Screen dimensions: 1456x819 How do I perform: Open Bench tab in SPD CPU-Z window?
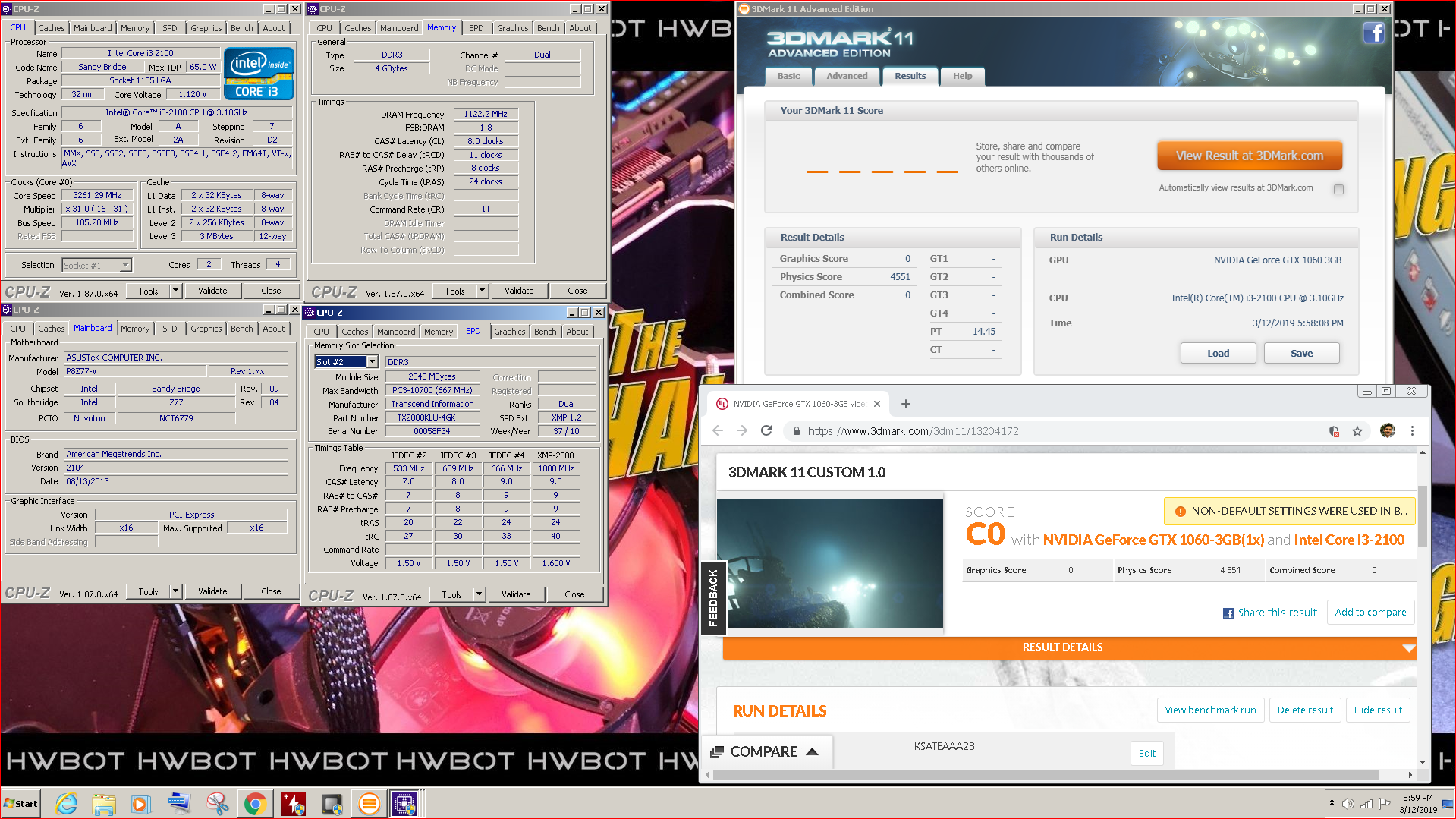click(545, 332)
